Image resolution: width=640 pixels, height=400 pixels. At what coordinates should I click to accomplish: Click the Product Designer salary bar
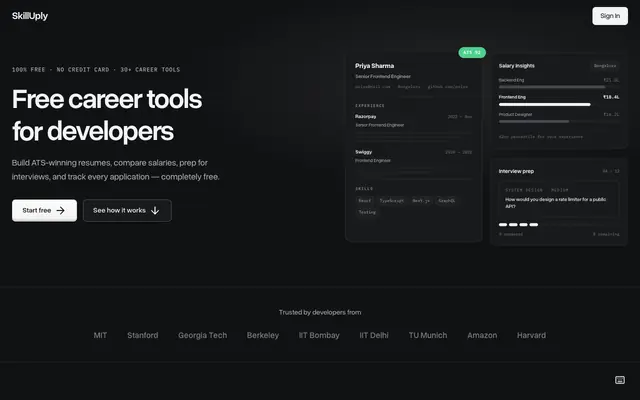pos(534,122)
